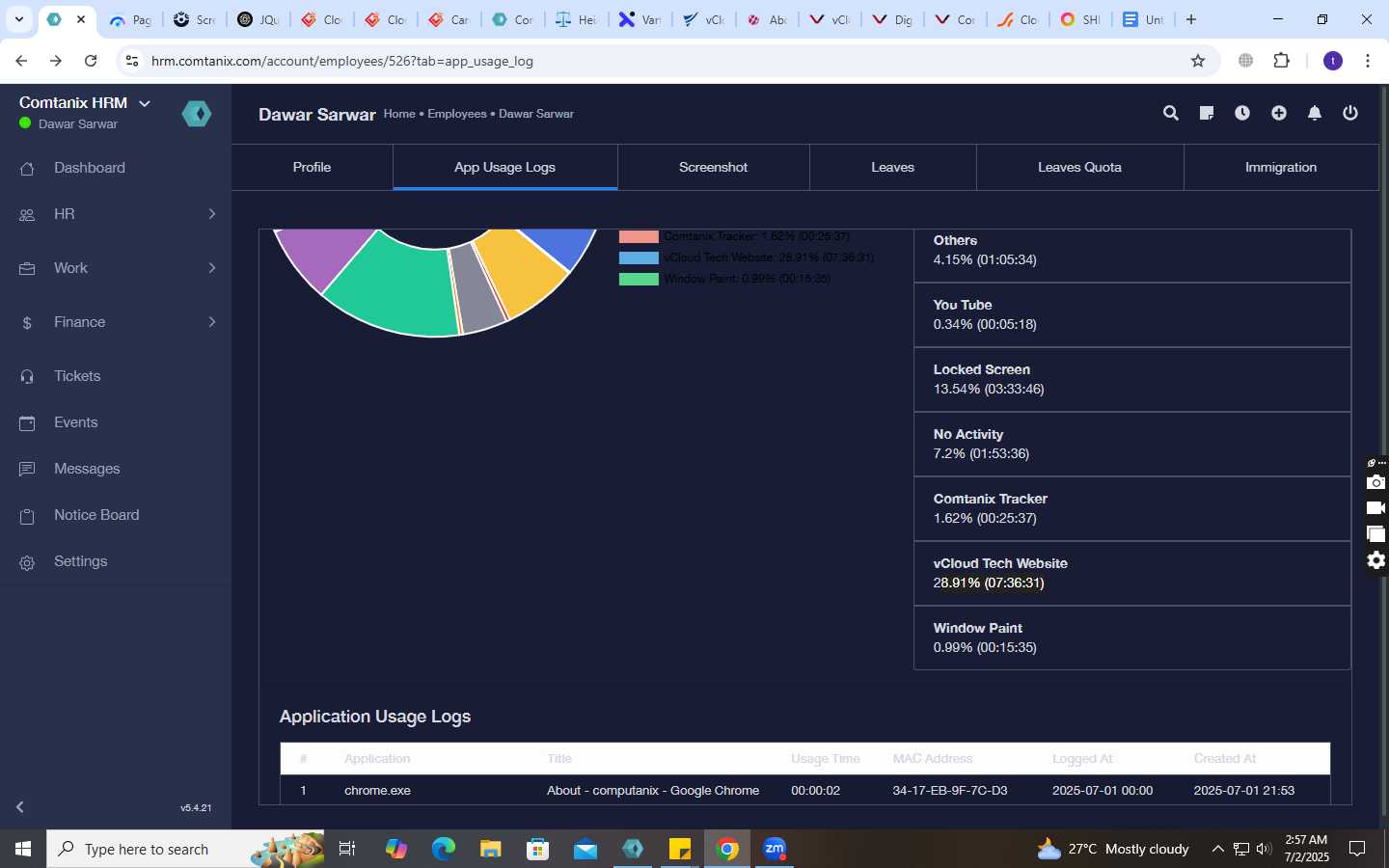Screen dimensions: 1389x868
Task: Show hidden system tray icons
Action: click(1217, 849)
